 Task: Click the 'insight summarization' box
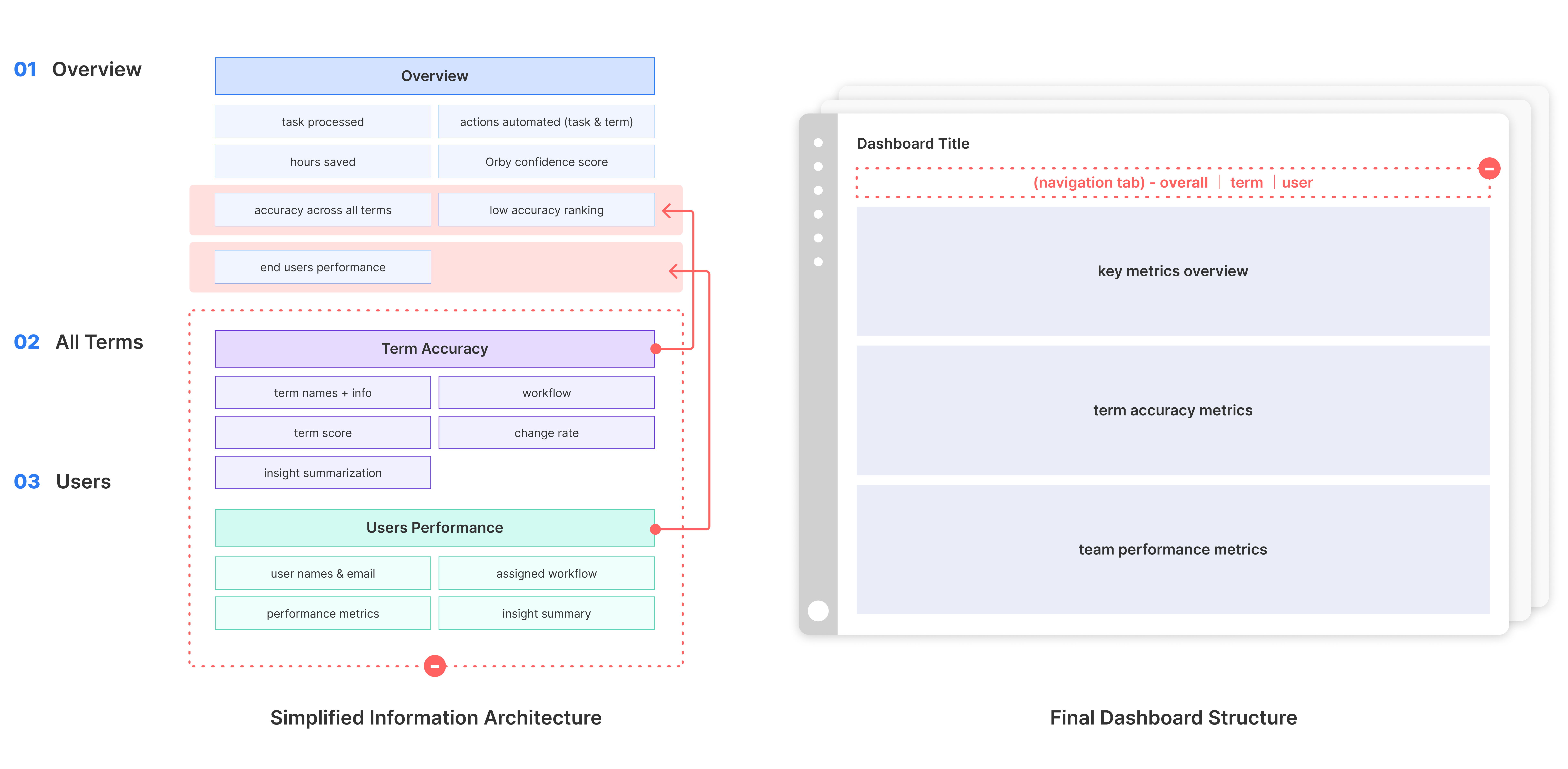[x=323, y=473]
